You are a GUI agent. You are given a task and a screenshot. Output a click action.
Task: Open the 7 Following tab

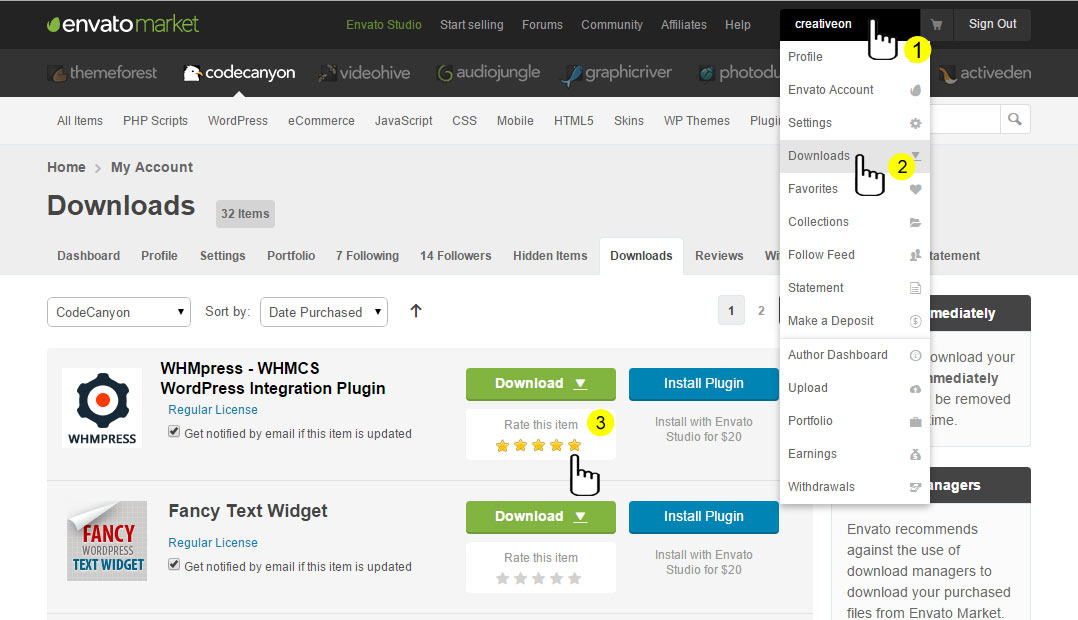367,256
